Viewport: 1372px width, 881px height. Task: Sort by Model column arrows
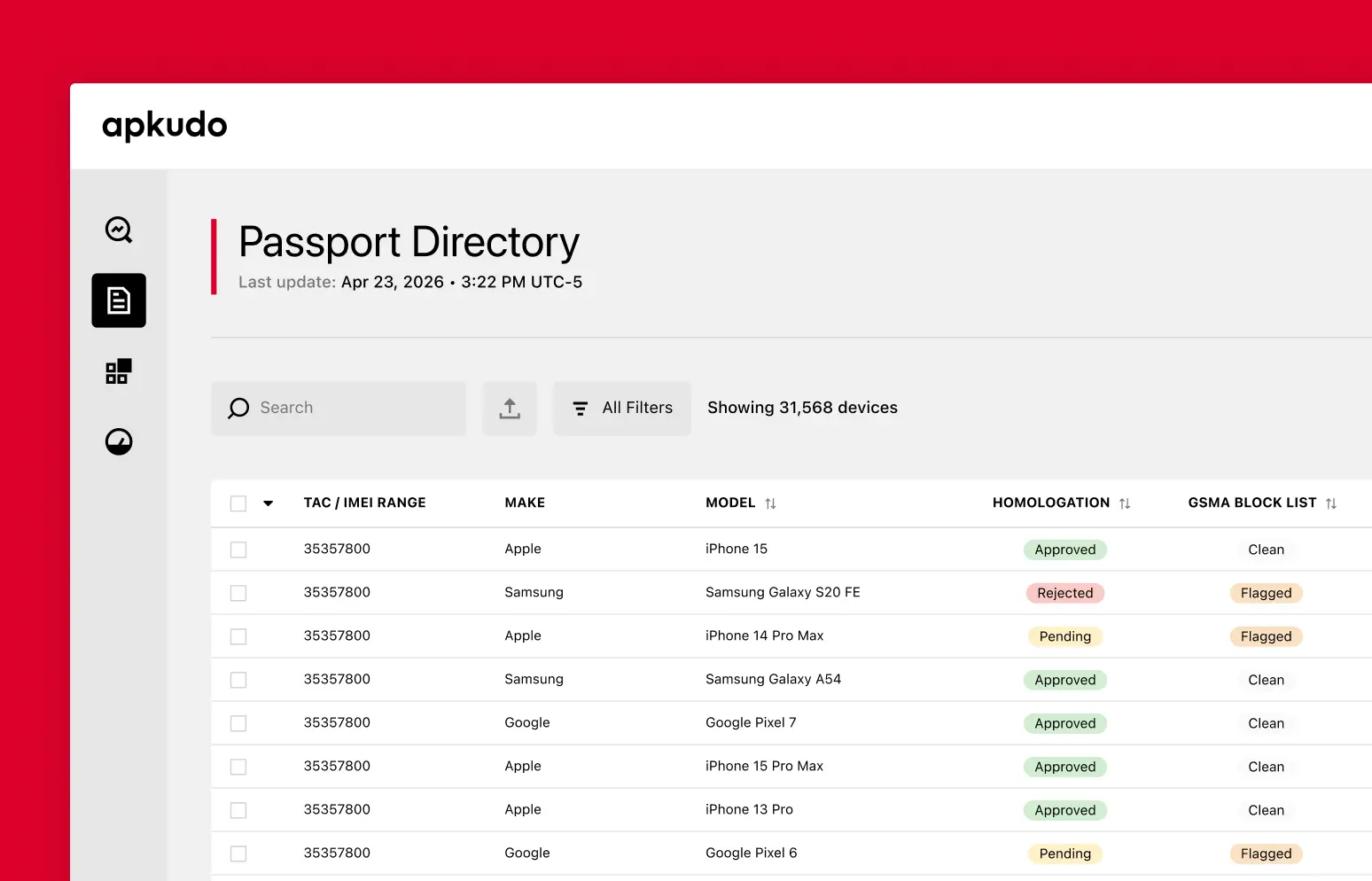coord(770,503)
